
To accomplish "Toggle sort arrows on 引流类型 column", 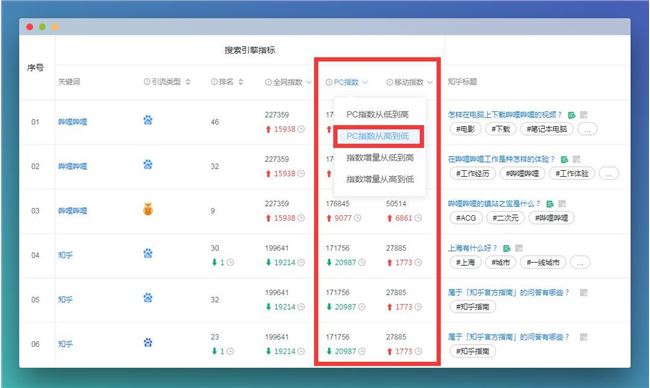I will pyautogui.click(x=188, y=82).
